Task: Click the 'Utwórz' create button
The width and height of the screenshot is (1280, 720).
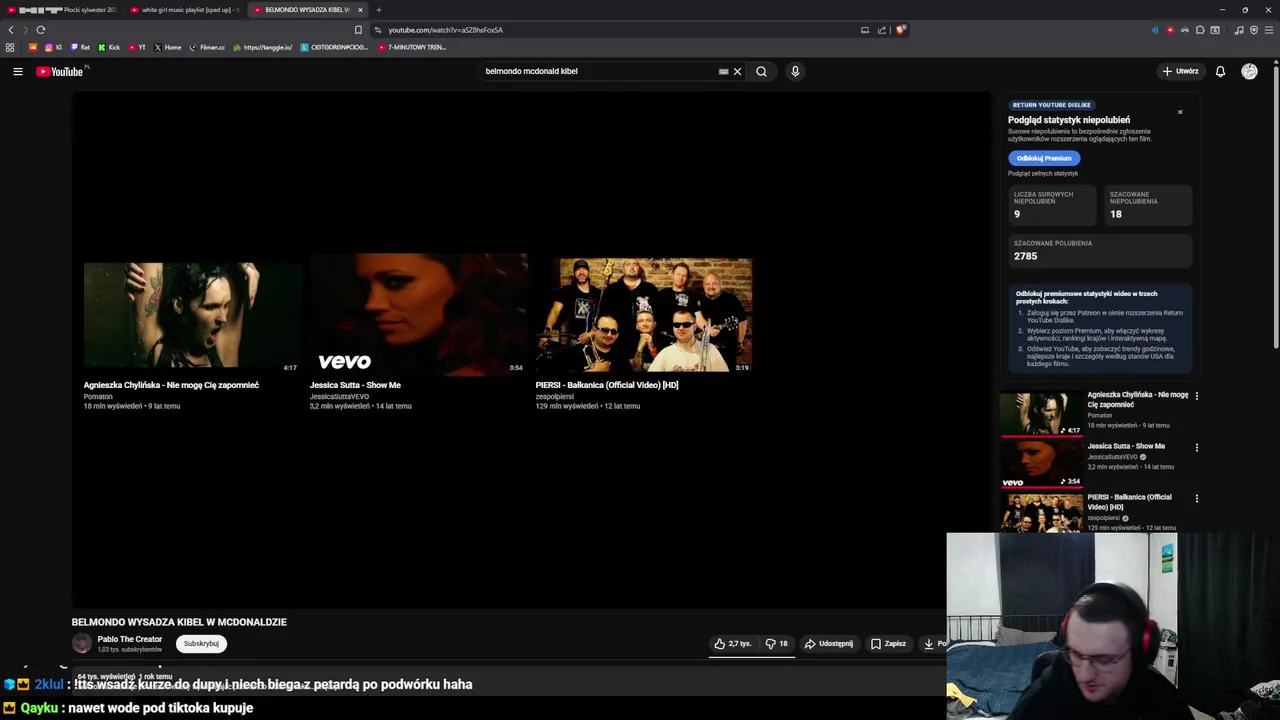Action: [x=1181, y=71]
